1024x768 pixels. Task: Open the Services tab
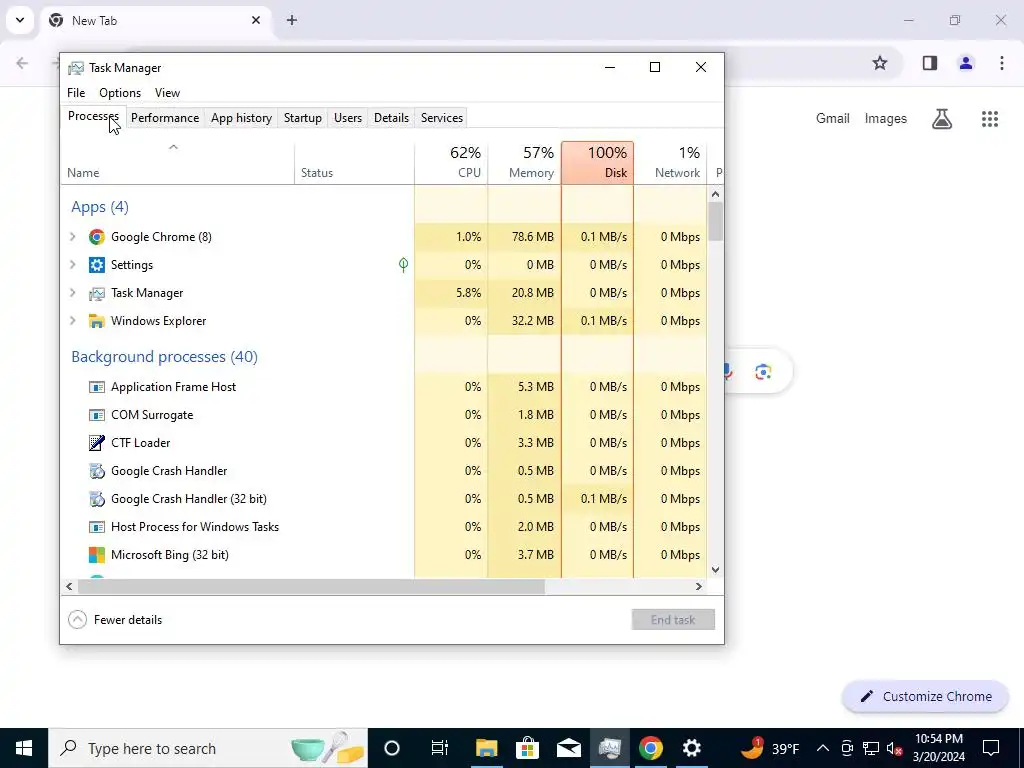tap(441, 118)
